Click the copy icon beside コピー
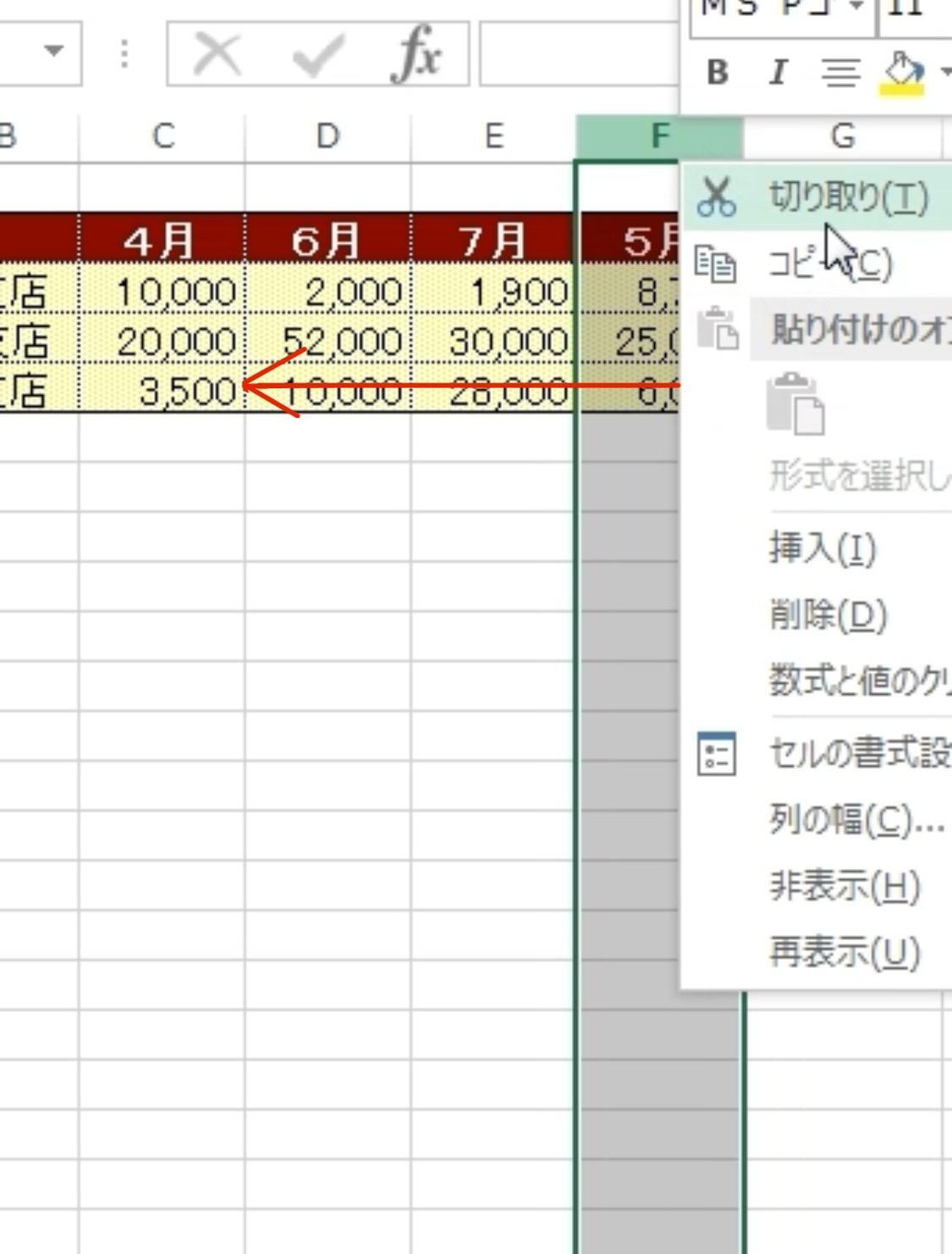Viewport: 952px width, 1254px height. pos(716,263)
